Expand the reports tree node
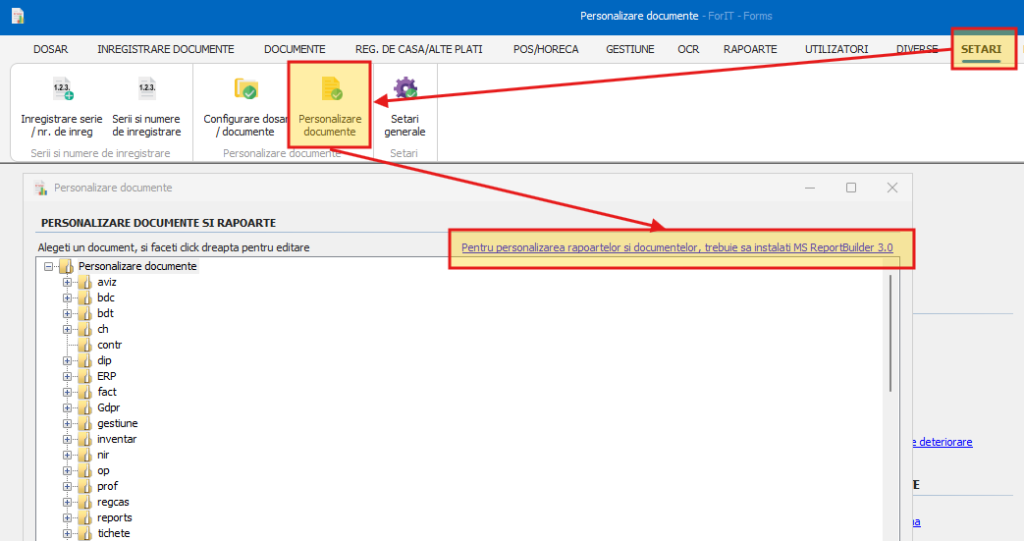The width and height of the screenshot is (1024, 541). pos(68,518)
